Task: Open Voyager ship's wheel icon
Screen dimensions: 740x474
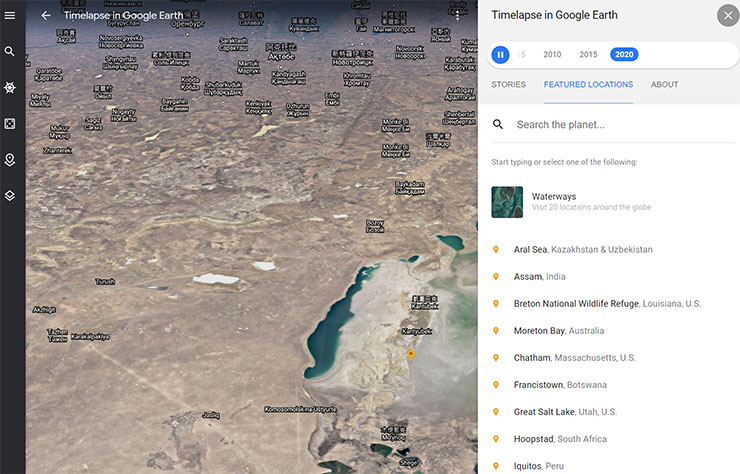Action: 9,87
